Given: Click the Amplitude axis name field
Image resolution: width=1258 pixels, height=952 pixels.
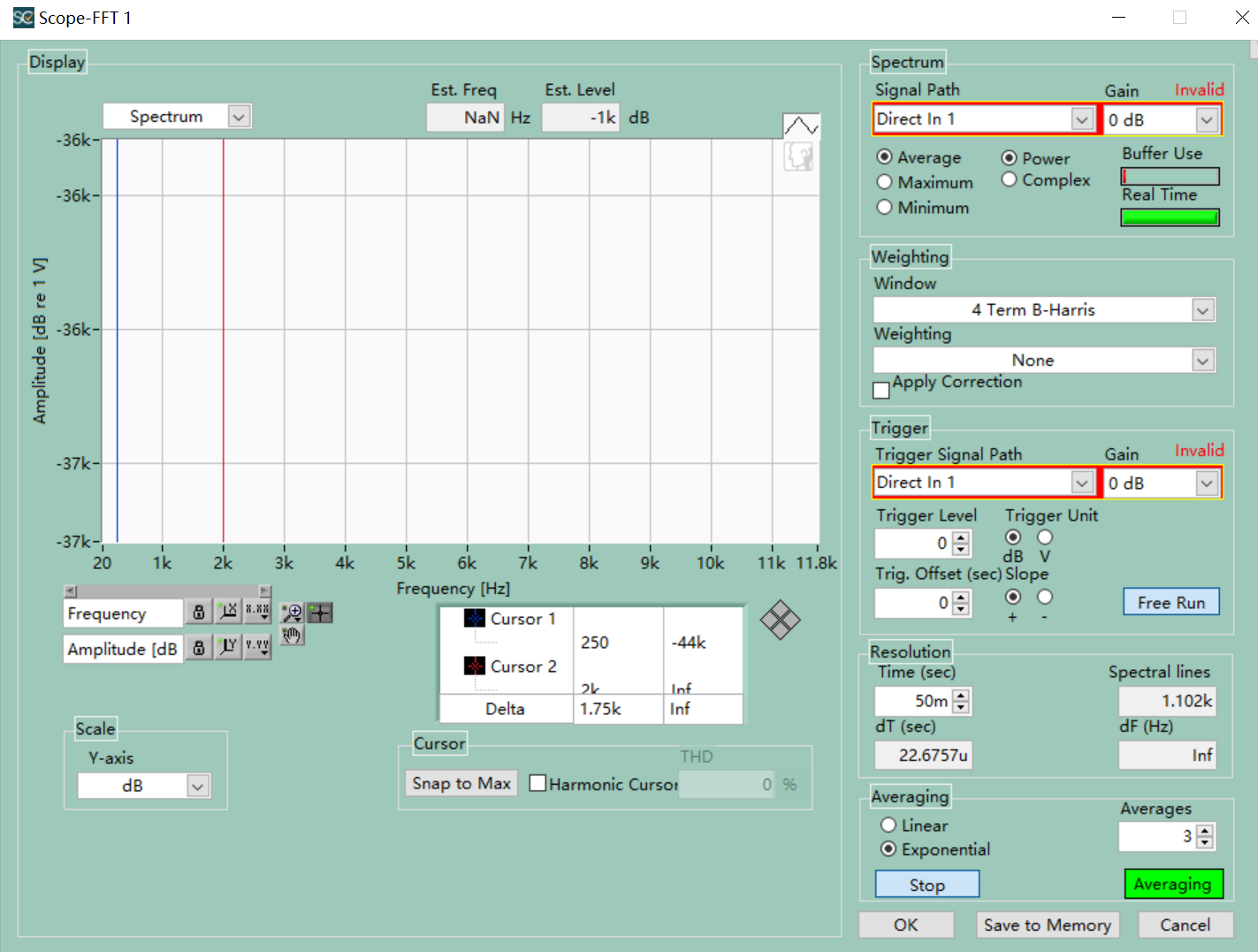Looking at the screenshot, I should pyautogui.click(x=123, y=649).
